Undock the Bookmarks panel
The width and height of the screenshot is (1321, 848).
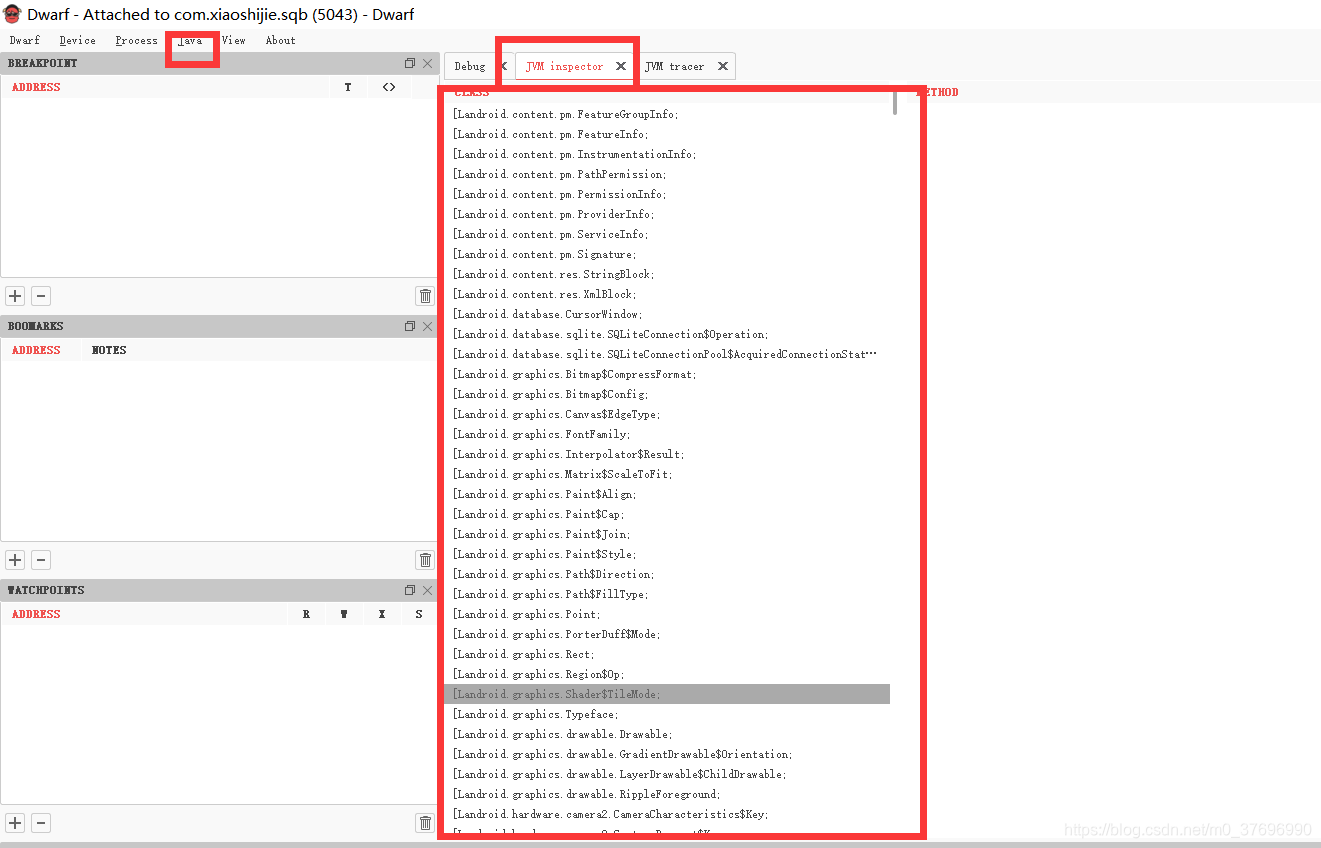coord(410,326)
